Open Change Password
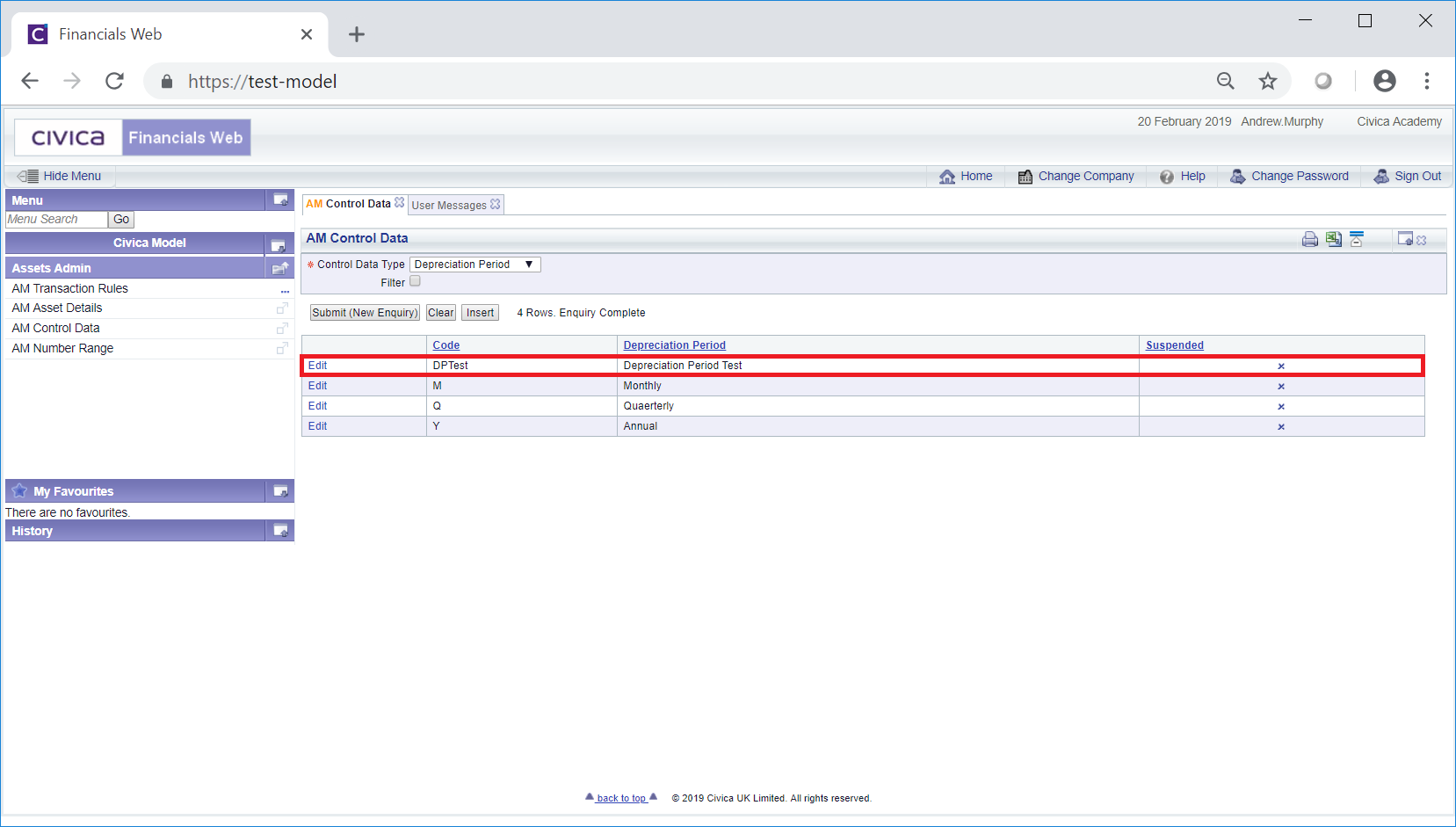Viewport: 1456px width, 827px height. [1289, 176]
